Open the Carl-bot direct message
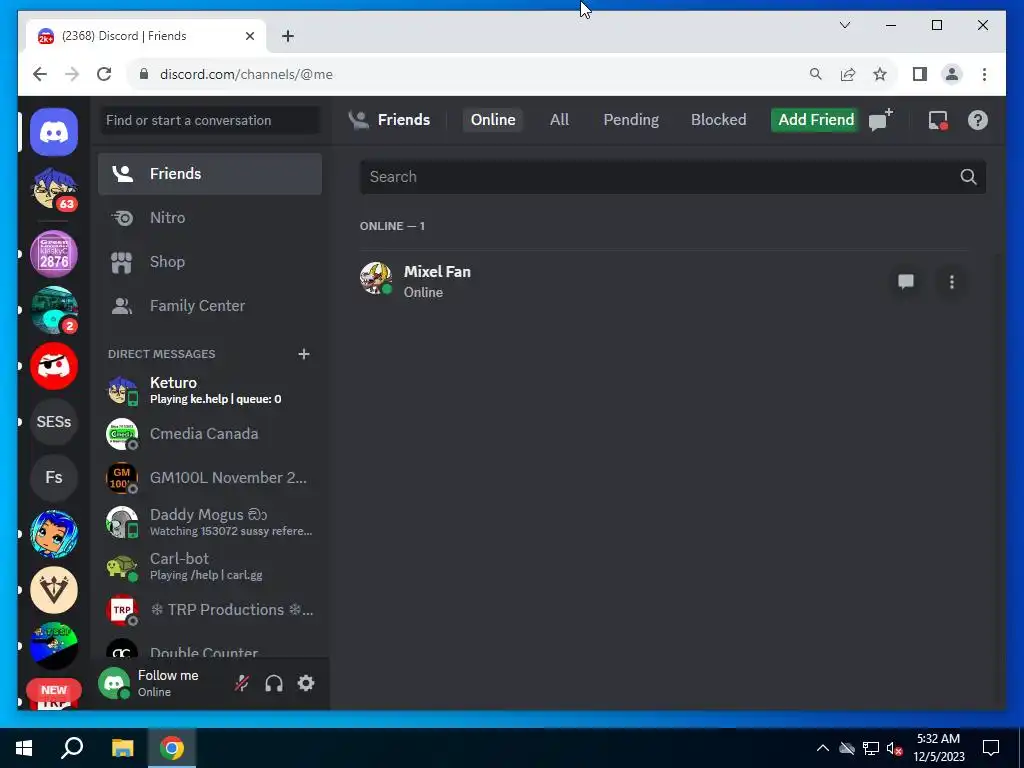The height and width of the screenshot is (768, 1024). pos(210,566)
